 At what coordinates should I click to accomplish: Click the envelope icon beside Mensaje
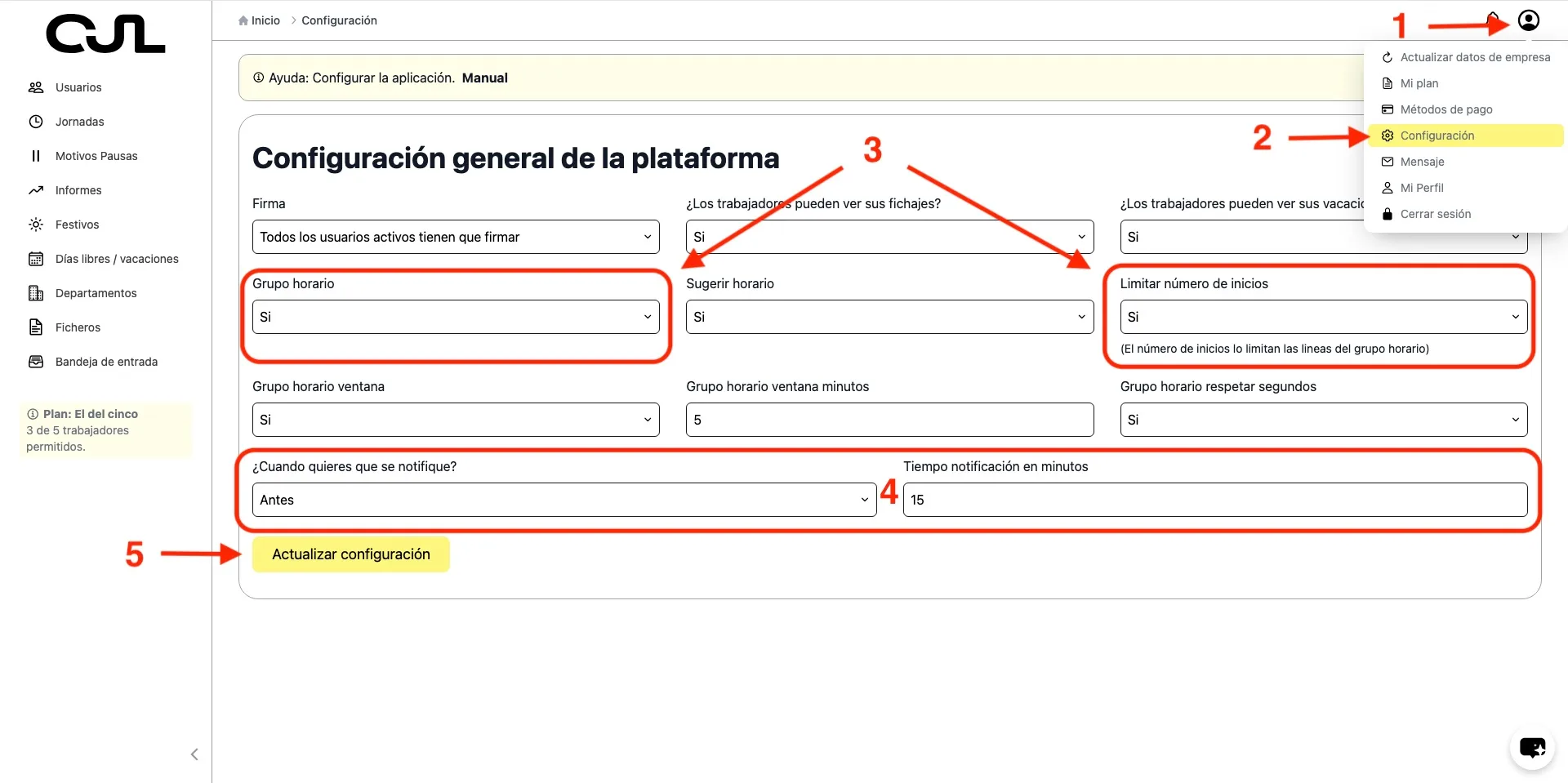click(x=1388, y=162)
